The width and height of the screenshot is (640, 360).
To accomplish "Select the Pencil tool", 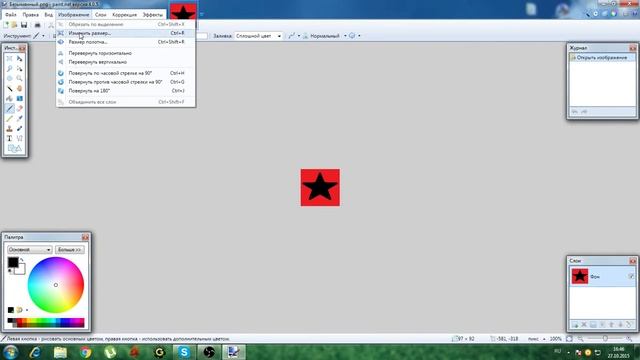I will pyautogui.click(x=9, y=118).
